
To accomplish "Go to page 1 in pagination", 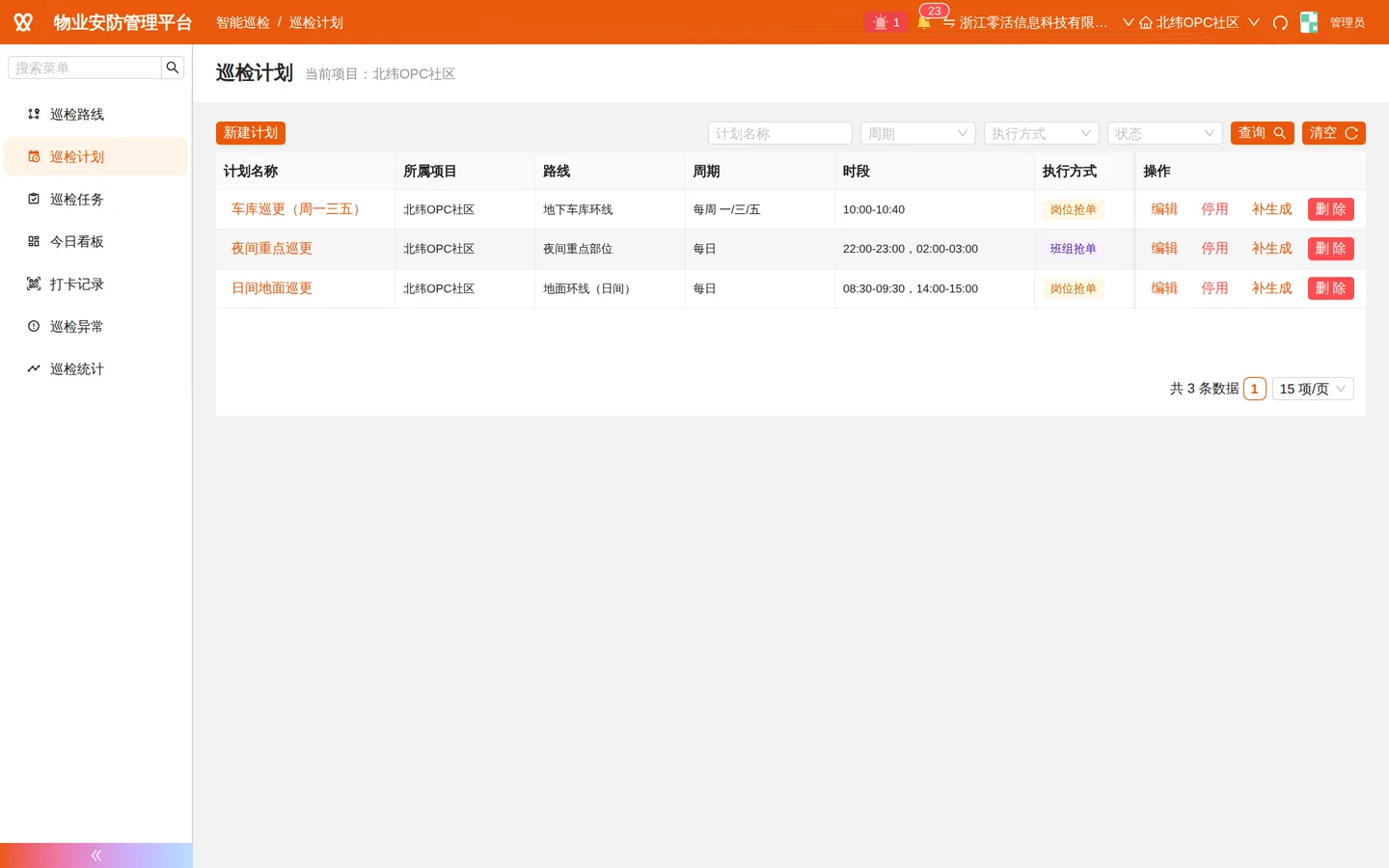I will (1254, 389).
